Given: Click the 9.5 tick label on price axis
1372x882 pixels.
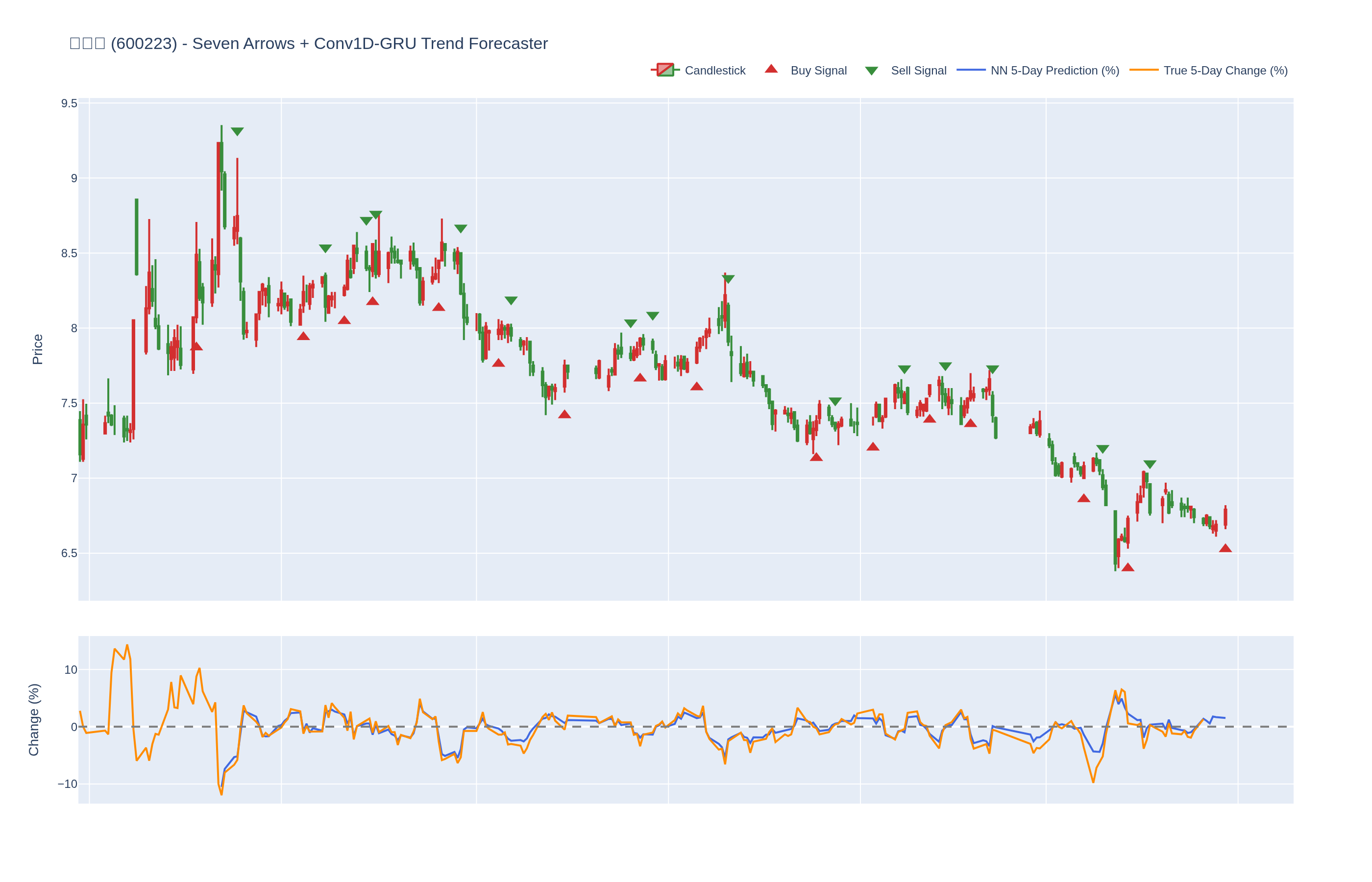Looking at the screenshot, I should [69, 104].
